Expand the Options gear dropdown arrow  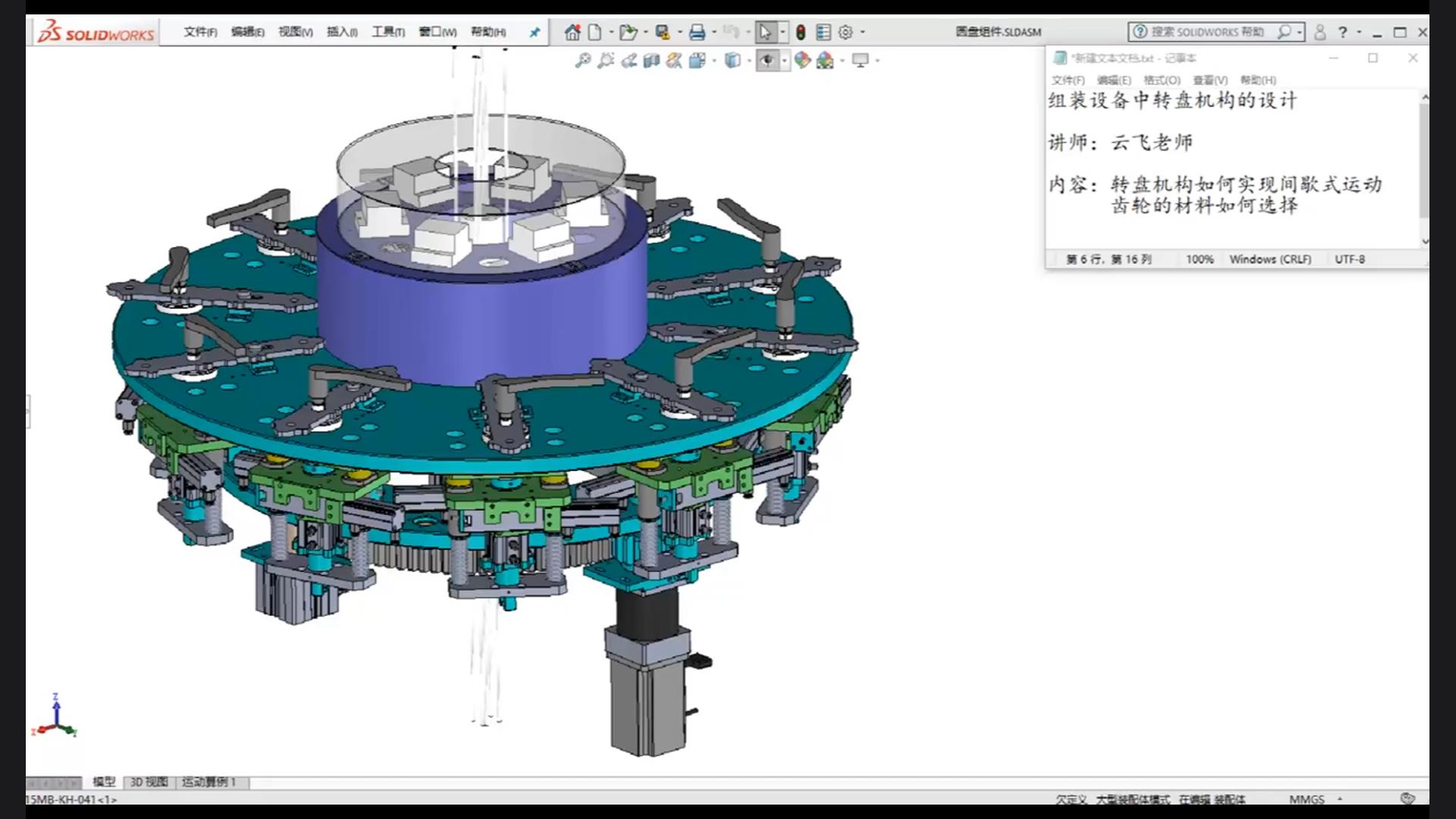tap(863, 33)
